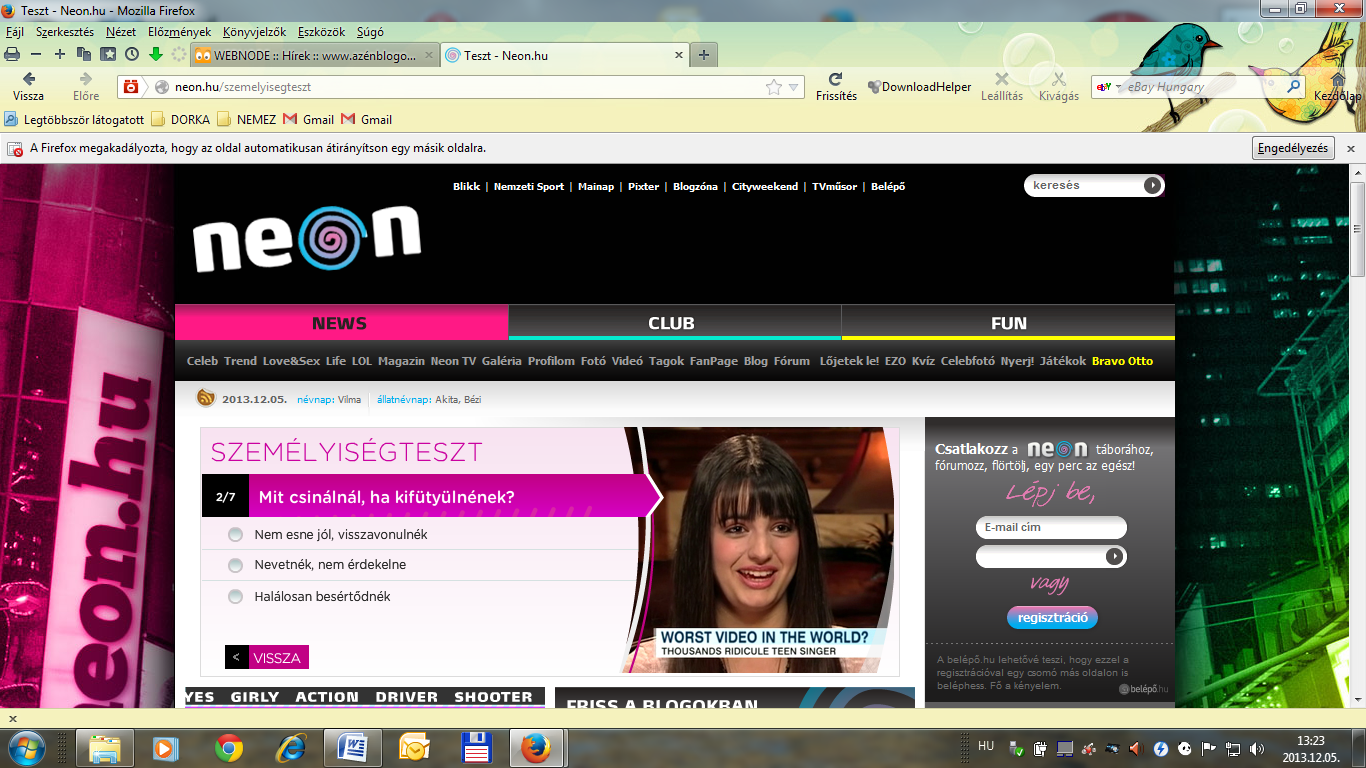
Task: Open downloads with green arrow icon
Action: [155, 55]
